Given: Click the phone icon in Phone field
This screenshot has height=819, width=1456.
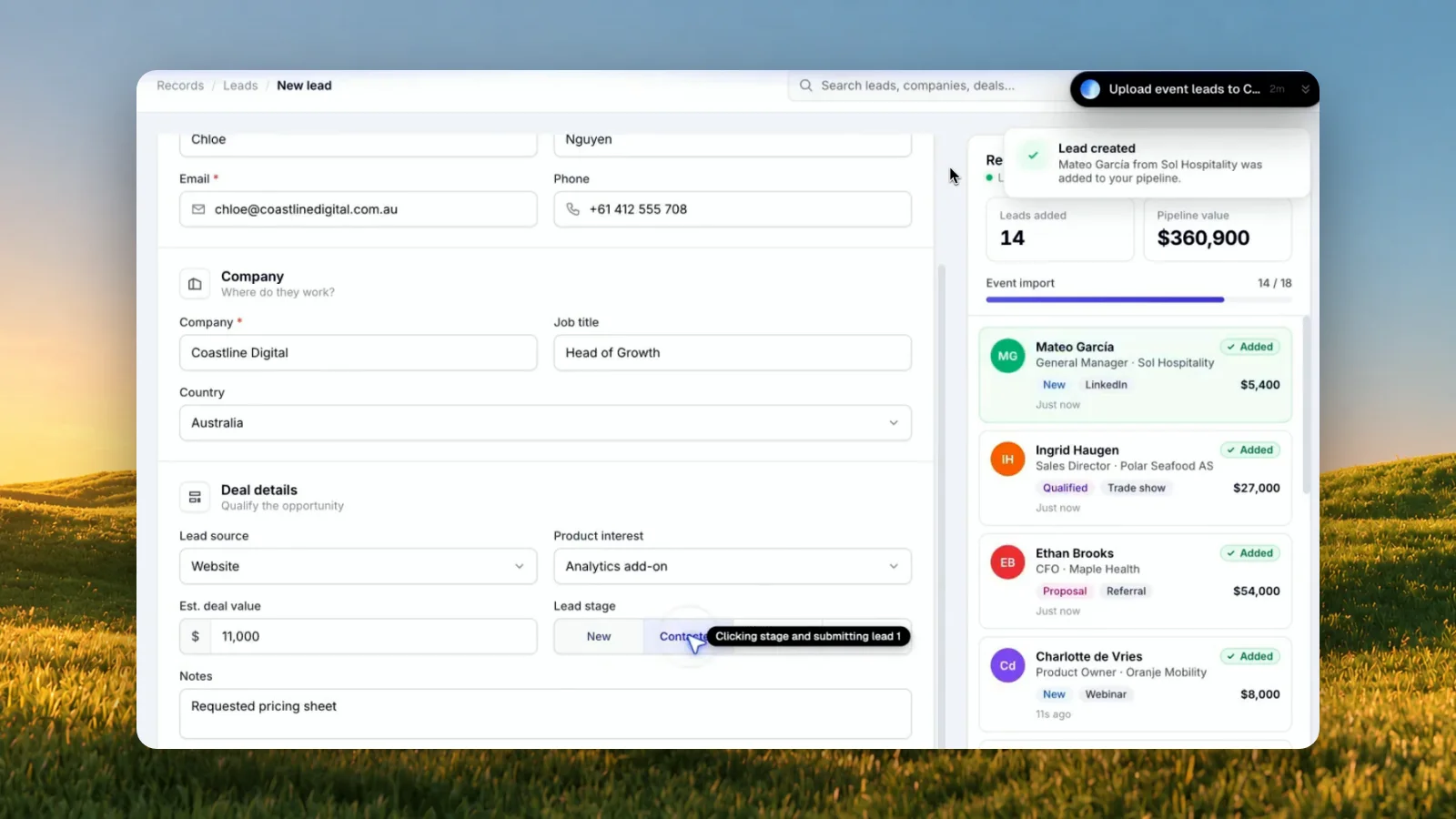Looking at the screenshot, I should point(572,209).
